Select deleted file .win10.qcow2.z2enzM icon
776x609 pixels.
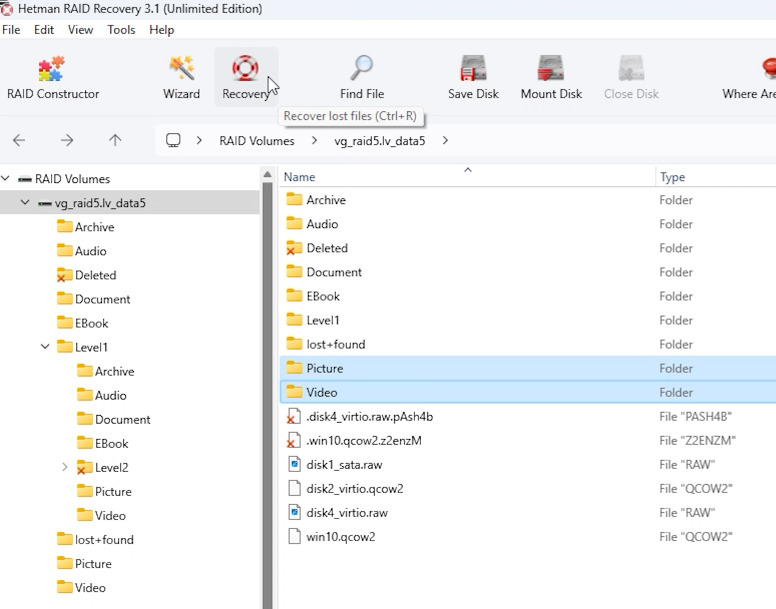[294, 441]
